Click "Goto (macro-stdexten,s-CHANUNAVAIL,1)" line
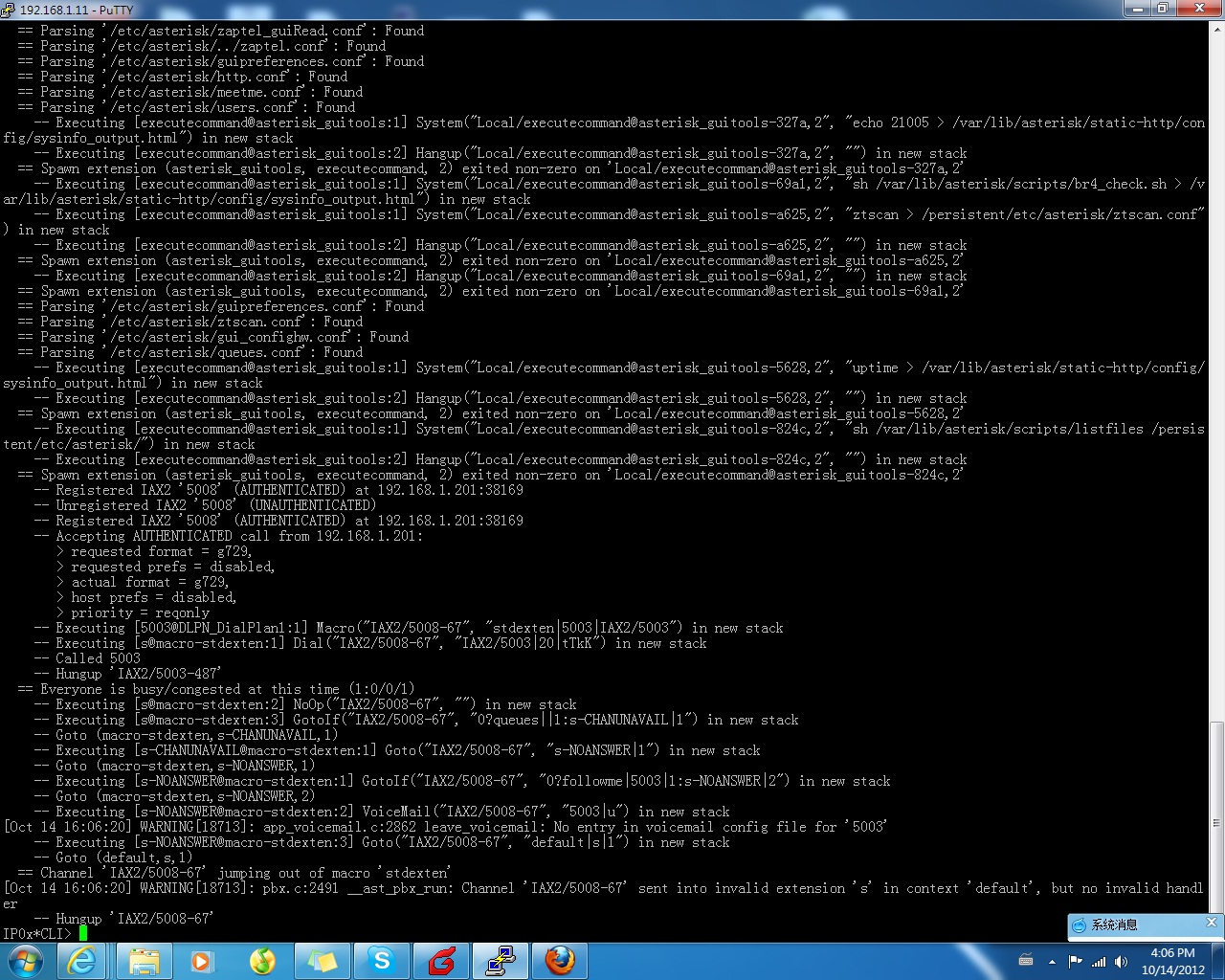Image resolution: width=1225 pixels, height=980 pixels. point(187,735)
